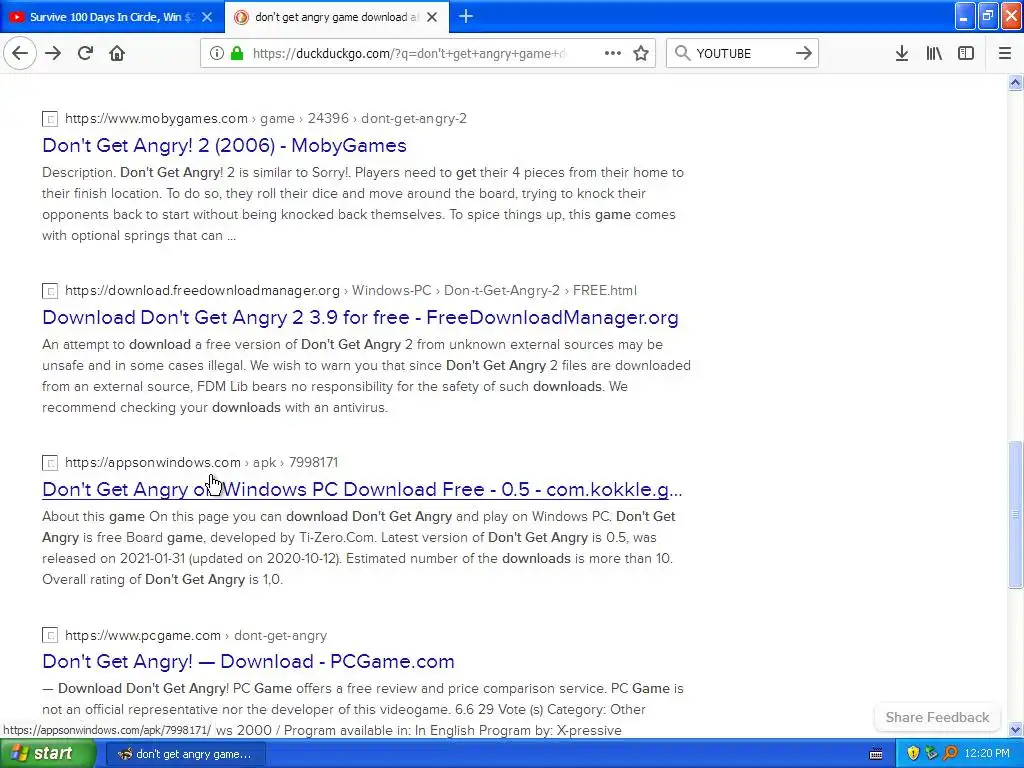Open Don't Get Angry! 2 (2006) MobyGames result
The width and height of the screenshot is (1024, 768).
click(x=224, y=145)
